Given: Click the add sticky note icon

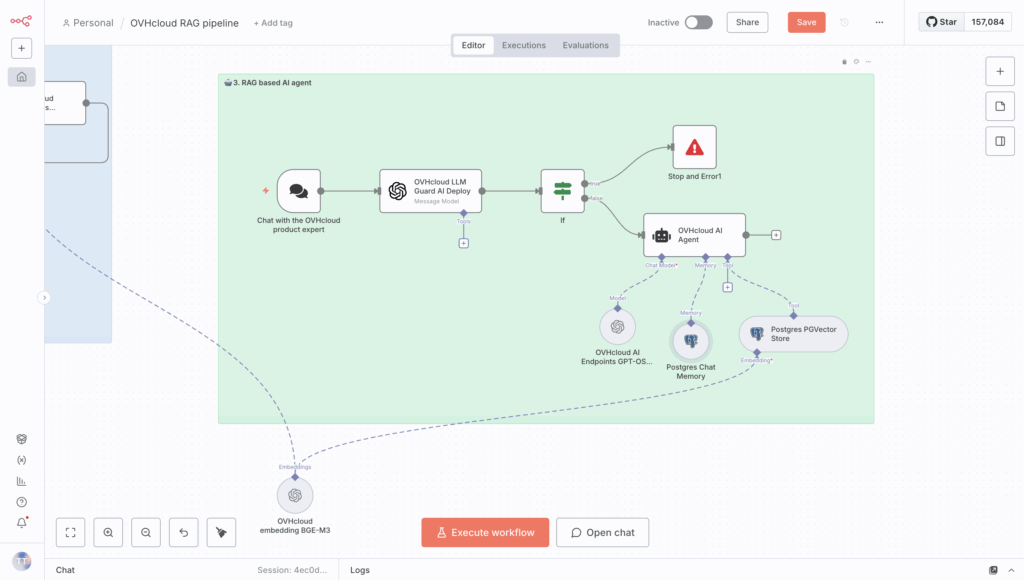Looking at the screenshot, I should coord(999,106).
